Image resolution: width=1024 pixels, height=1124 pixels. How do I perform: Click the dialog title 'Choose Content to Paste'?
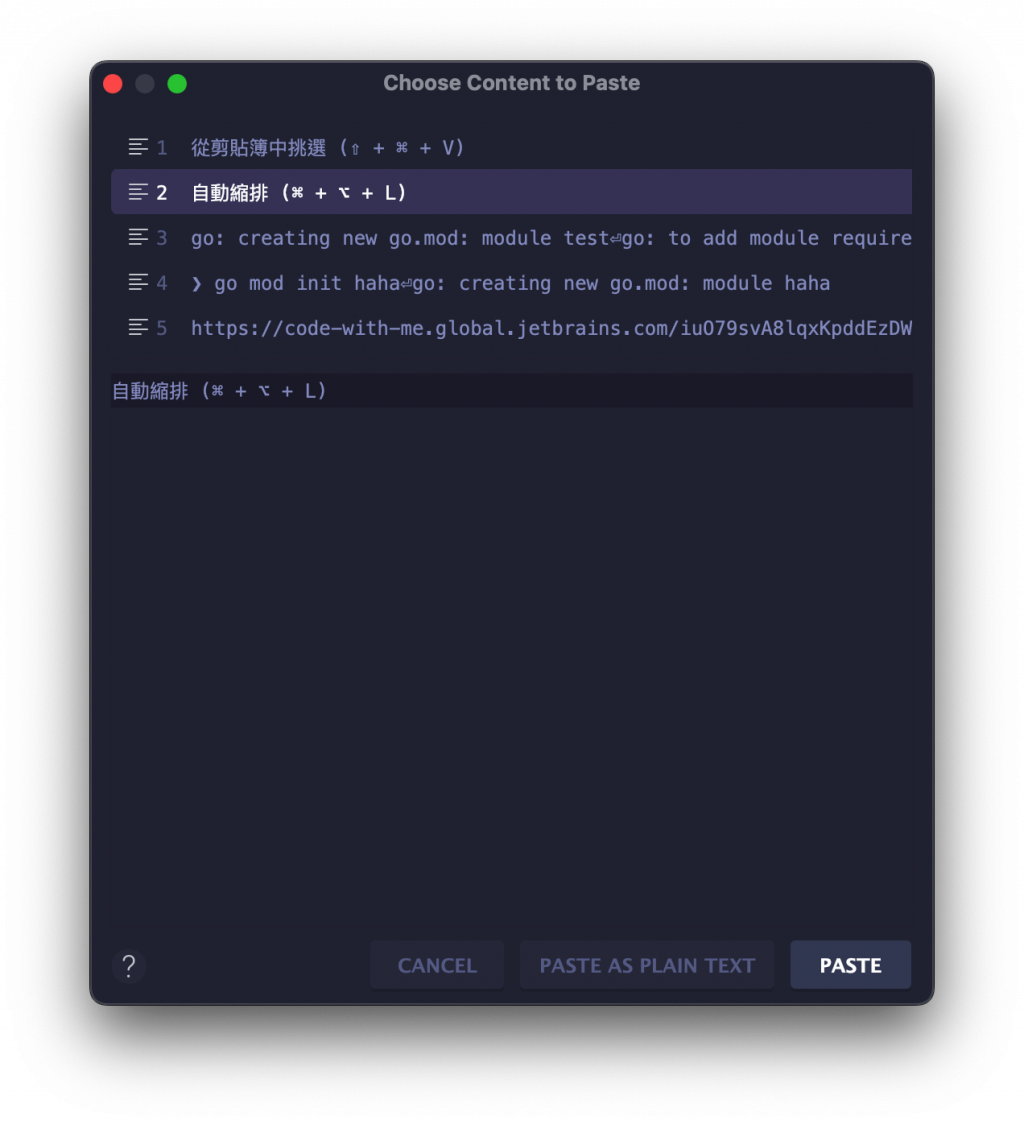click(511, 83)
